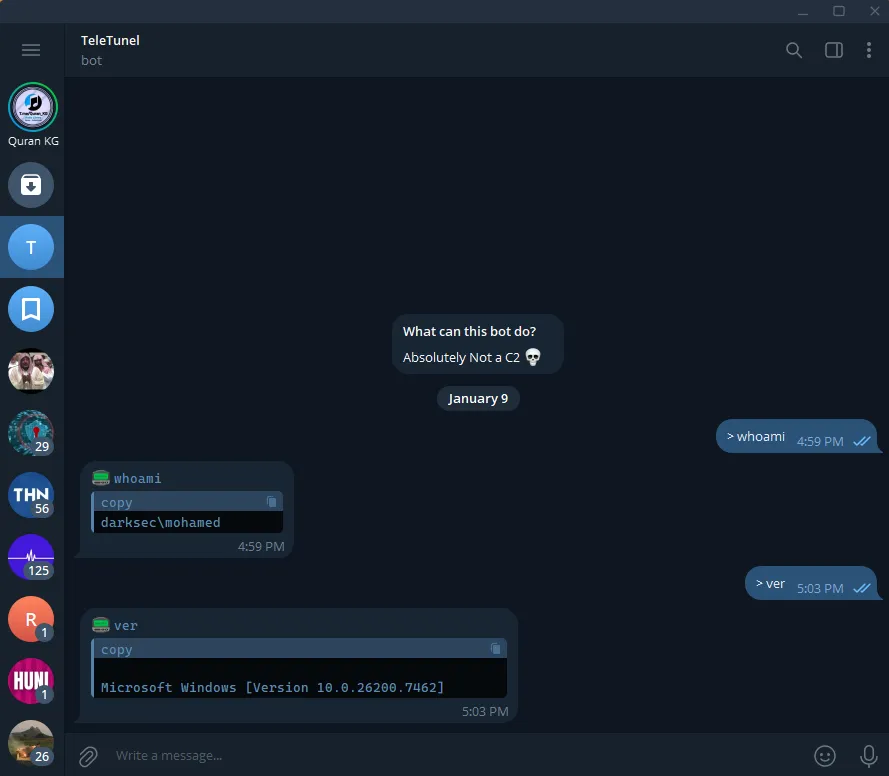Attach a file with the paperclip

pos(87,755)
